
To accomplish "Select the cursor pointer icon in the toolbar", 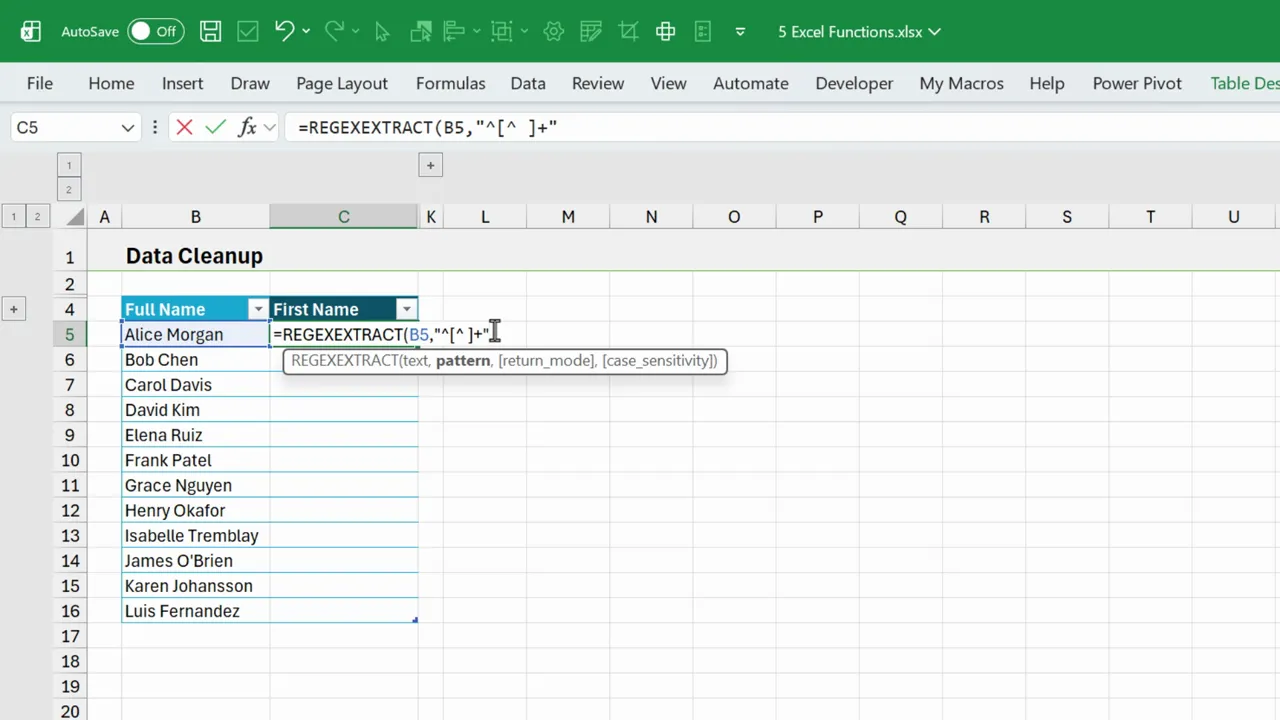I will point(382,31).
